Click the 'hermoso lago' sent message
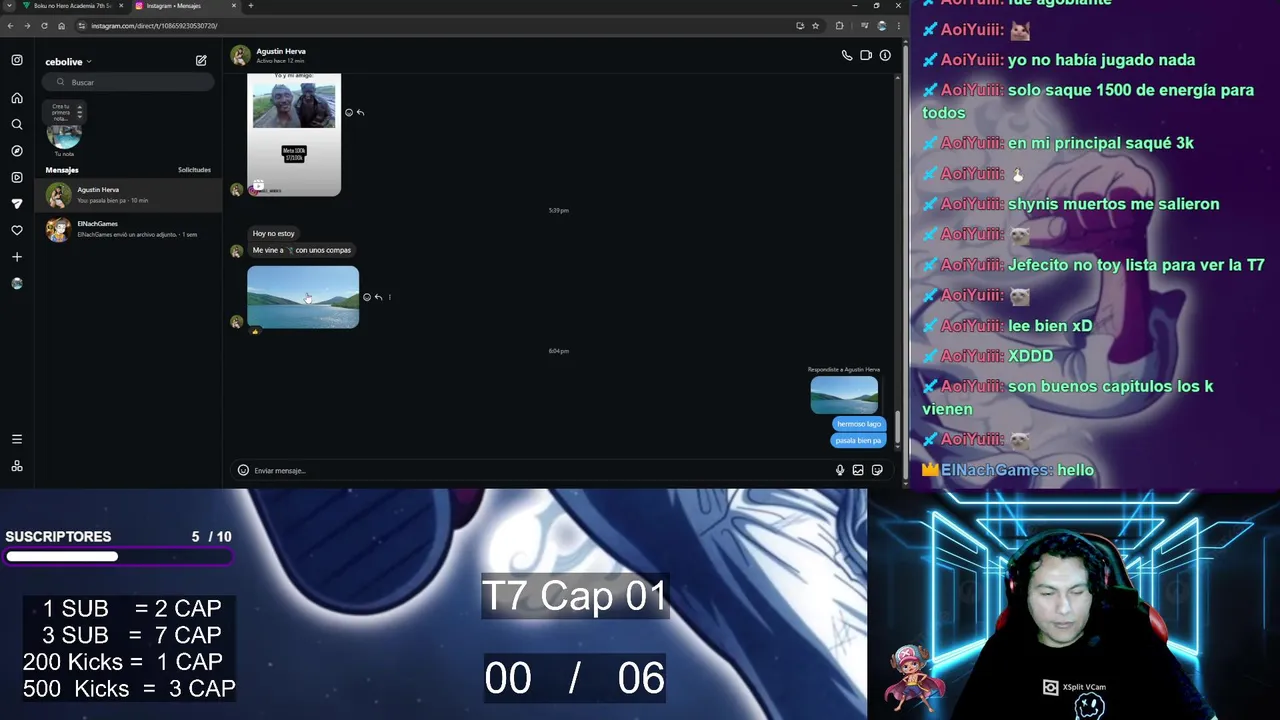 pyautogui.click(x=859, y=424)
